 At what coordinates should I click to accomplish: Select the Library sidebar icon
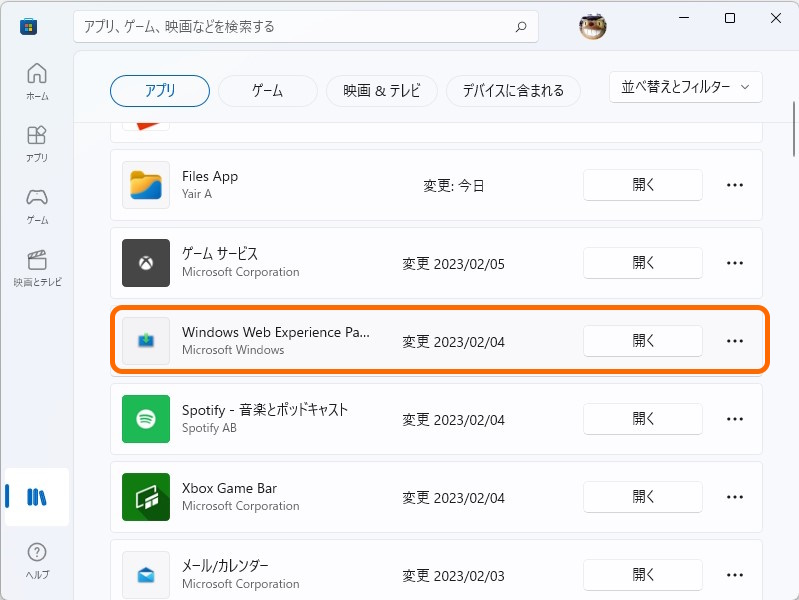pyautogui.click(x=37, y=497)
